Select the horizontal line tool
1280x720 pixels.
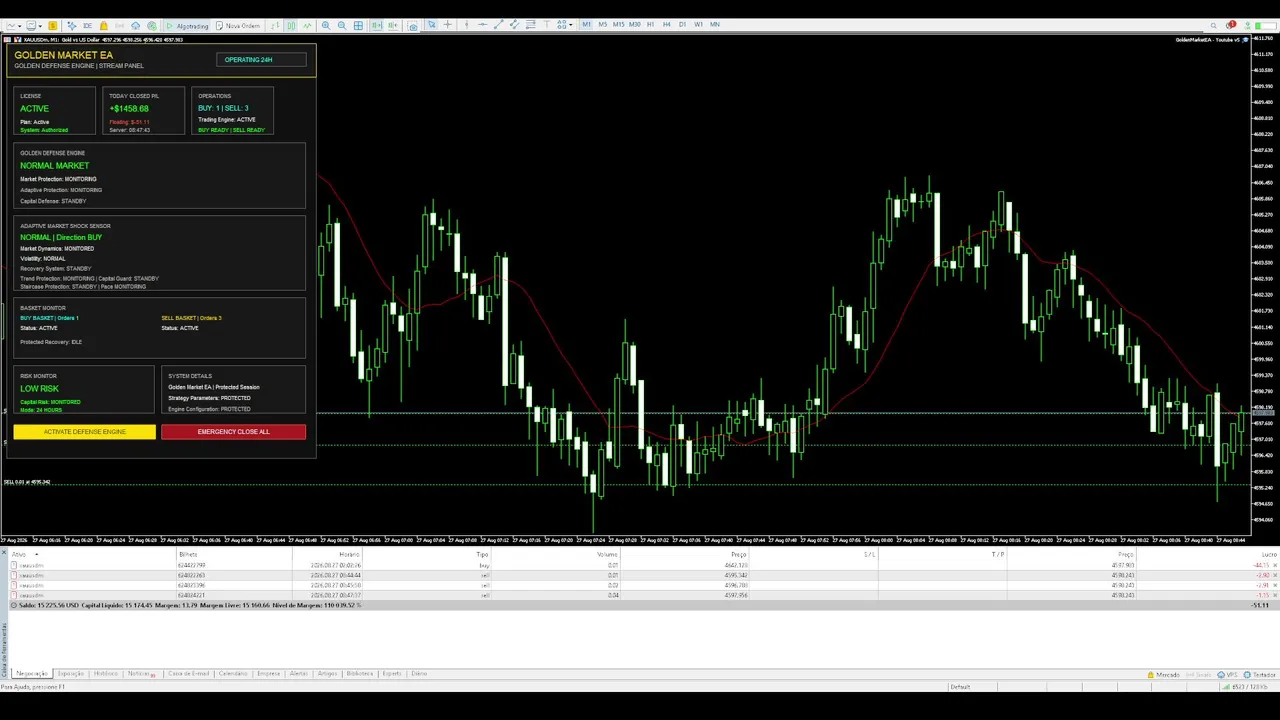pyautogui.click(x=482, y=24)
